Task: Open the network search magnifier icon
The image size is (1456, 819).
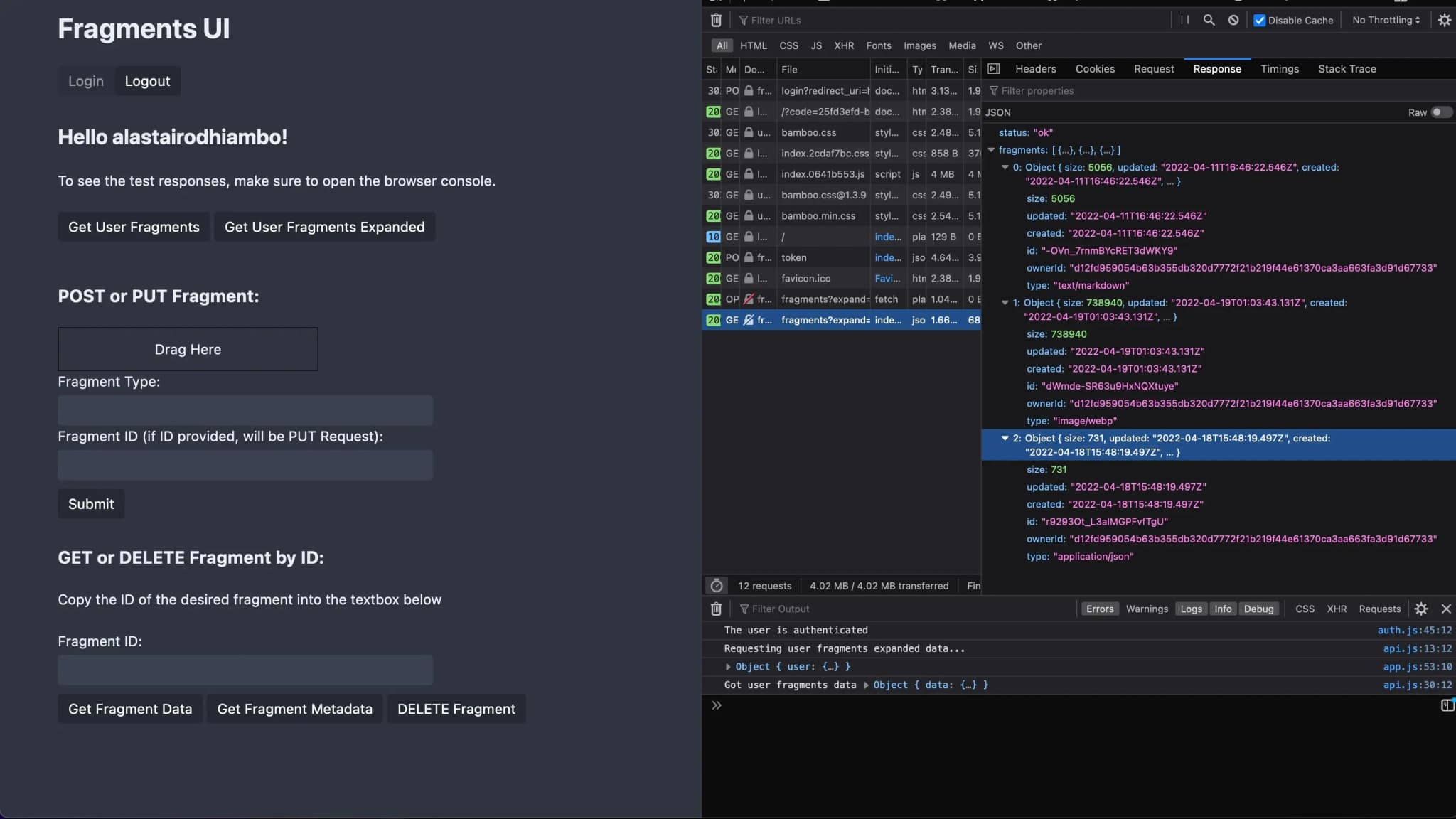Action: coord(1209,20)
